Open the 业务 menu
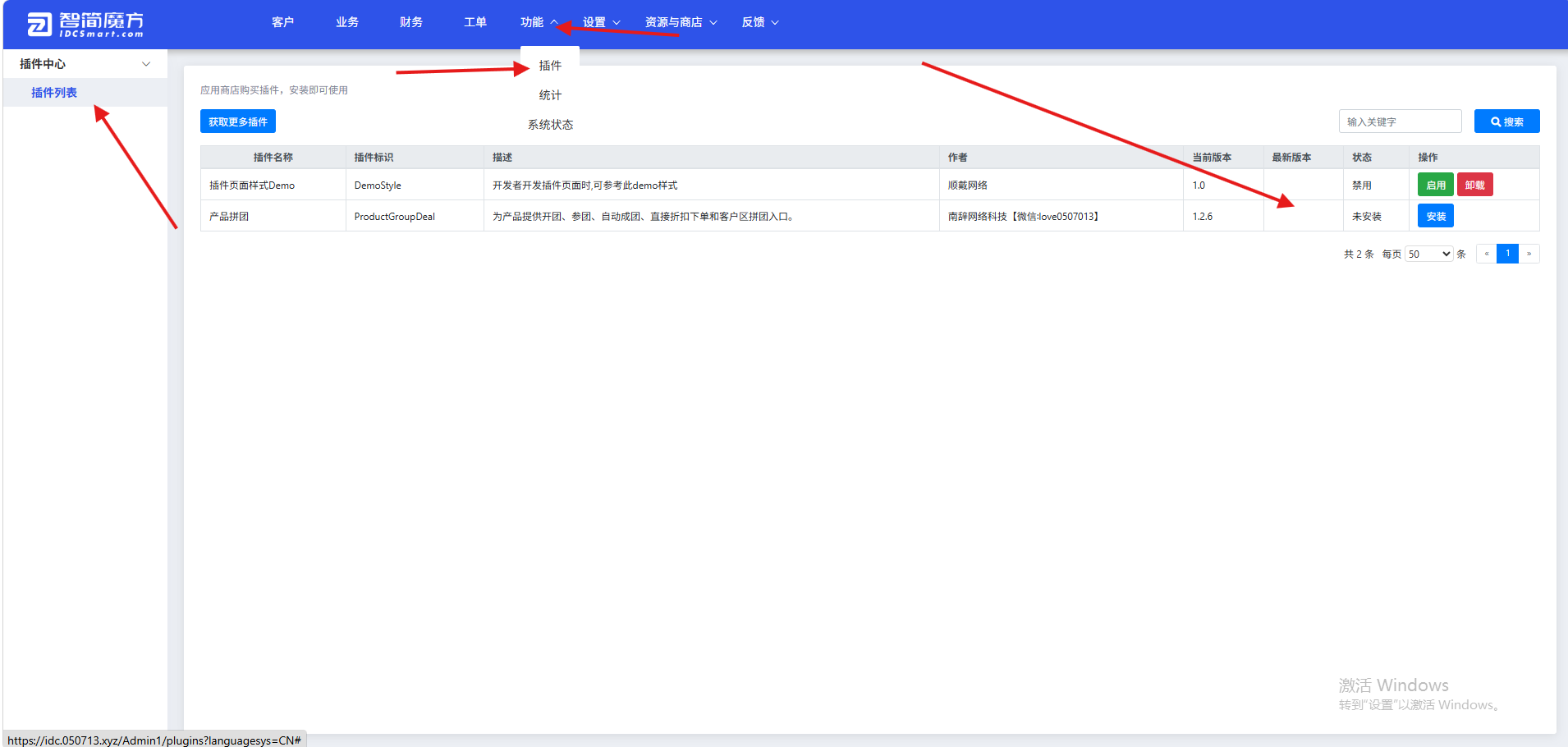1568x747 pixels. tap(346, 22)
